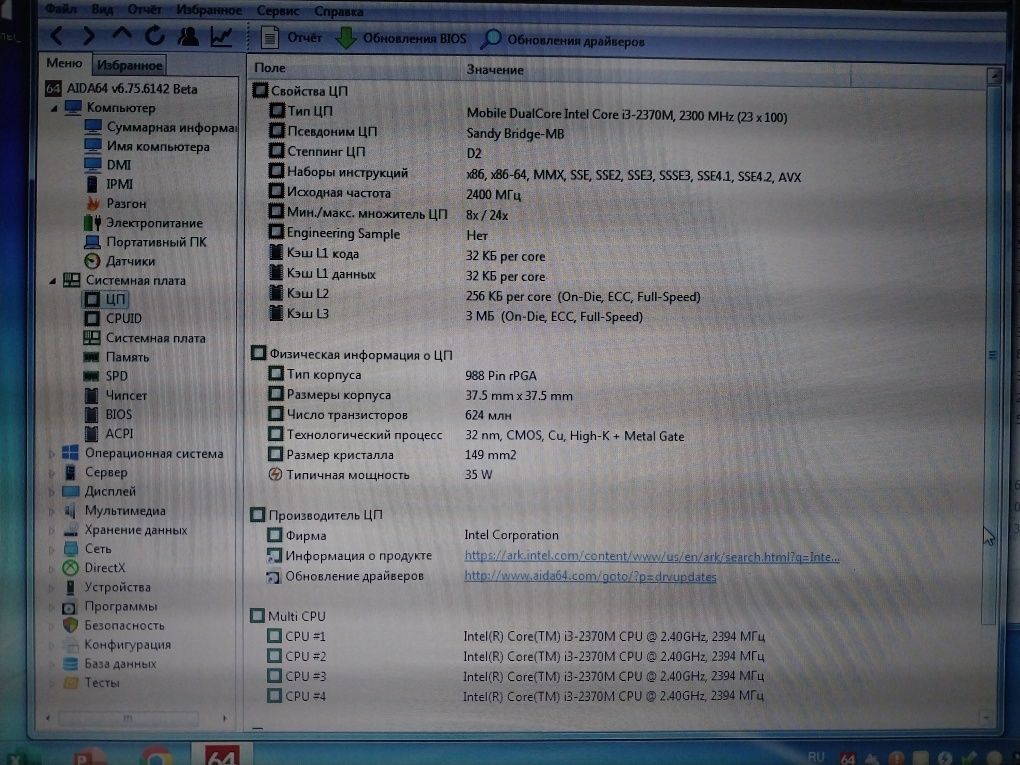Select the ЦП tree item

pos(105,299)
